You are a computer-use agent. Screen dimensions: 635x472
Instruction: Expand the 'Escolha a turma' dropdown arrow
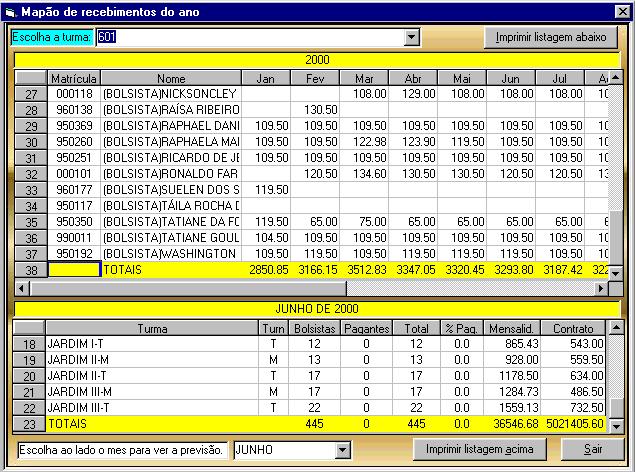(411, 37)
